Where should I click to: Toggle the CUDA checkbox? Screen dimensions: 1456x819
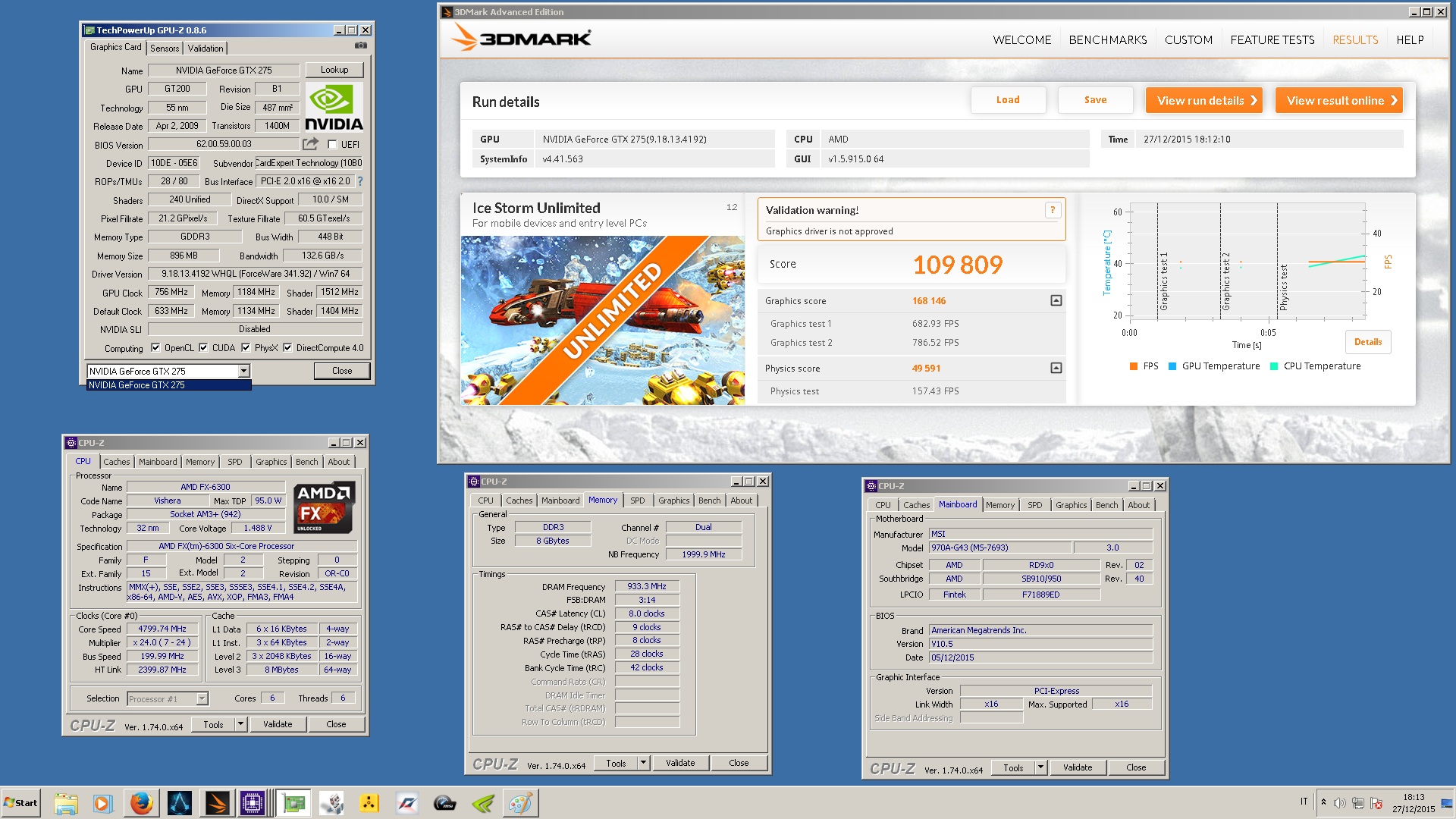coord(203,348)
